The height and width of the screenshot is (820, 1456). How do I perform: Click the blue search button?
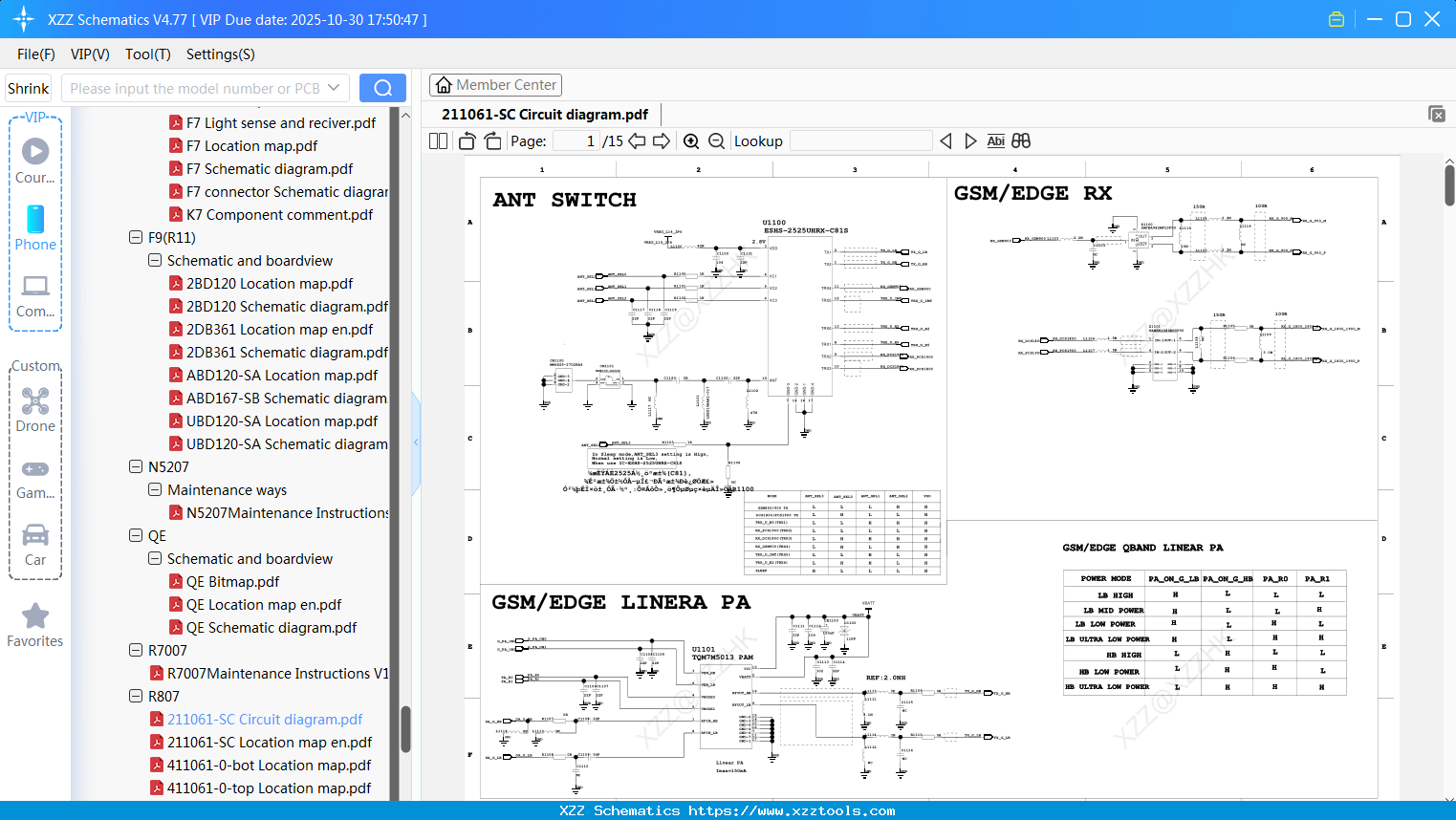[382, 88]
